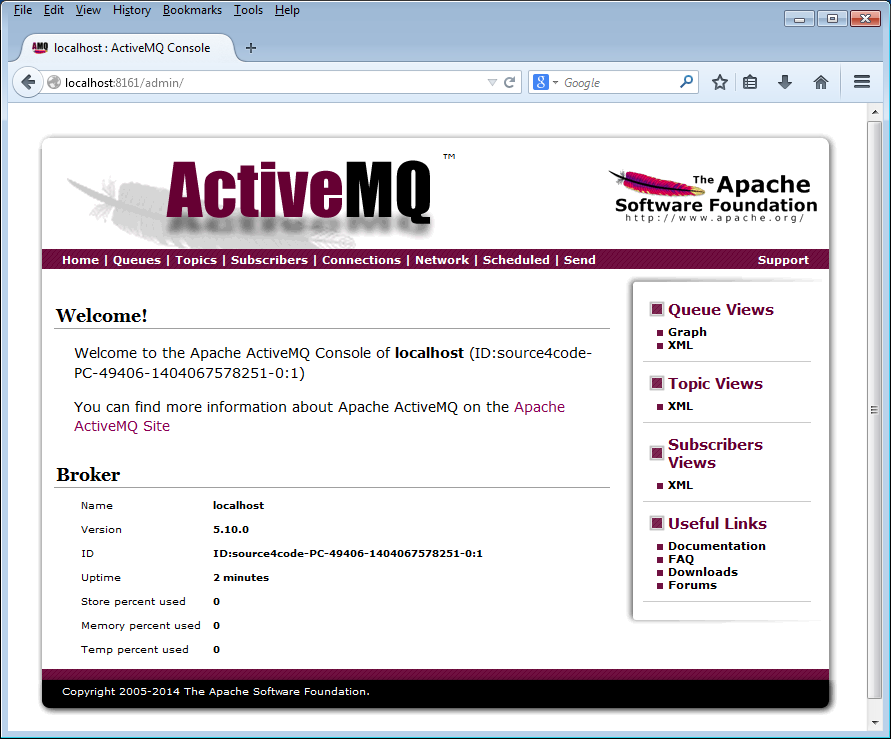
Task: Click the Support link
Action: point(782,260)
